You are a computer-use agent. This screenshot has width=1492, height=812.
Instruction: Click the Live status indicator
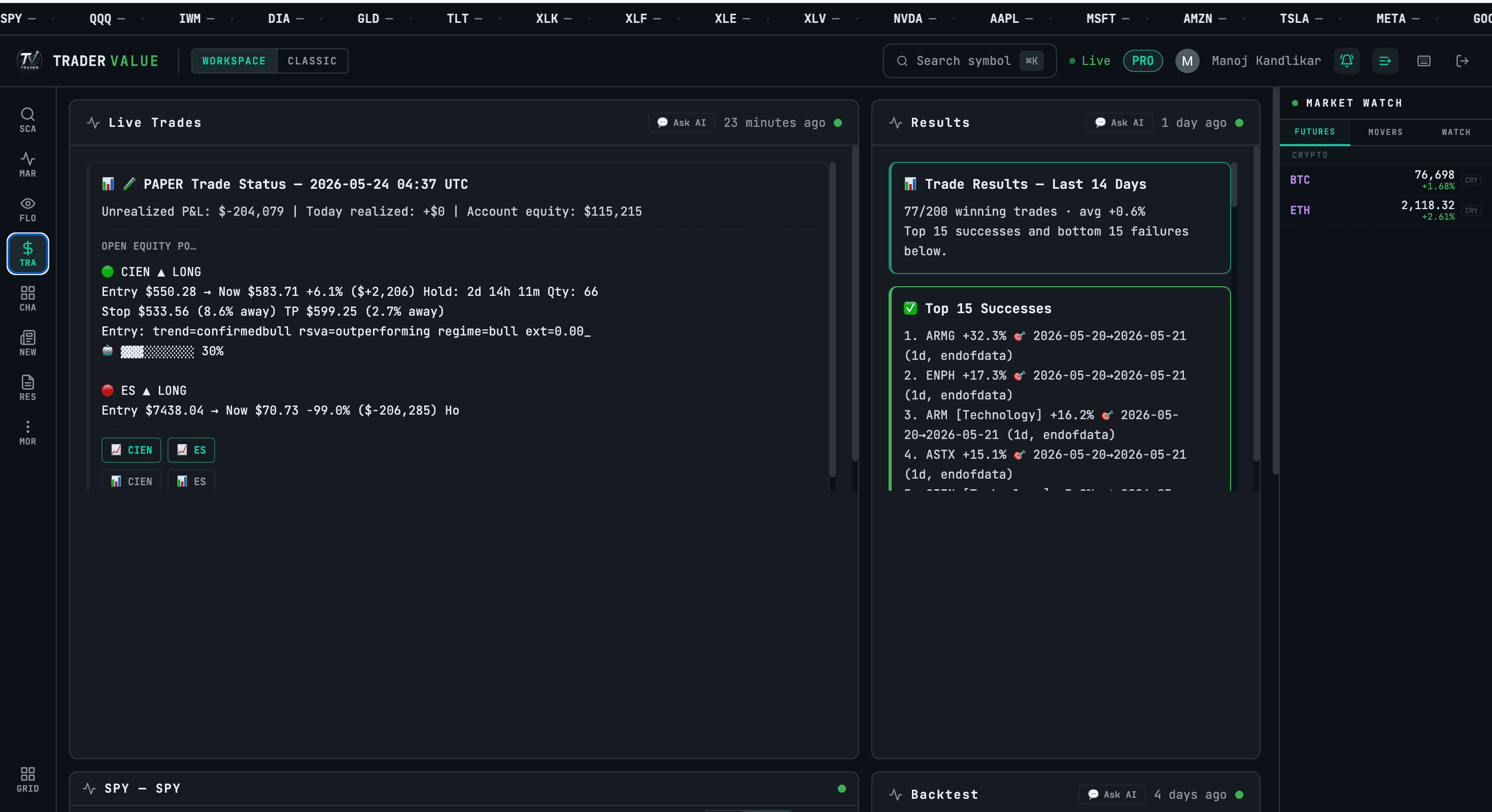tap(1090, 61)
